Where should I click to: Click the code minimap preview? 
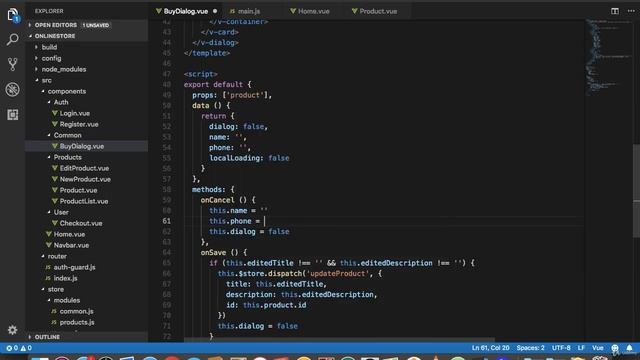608,57
